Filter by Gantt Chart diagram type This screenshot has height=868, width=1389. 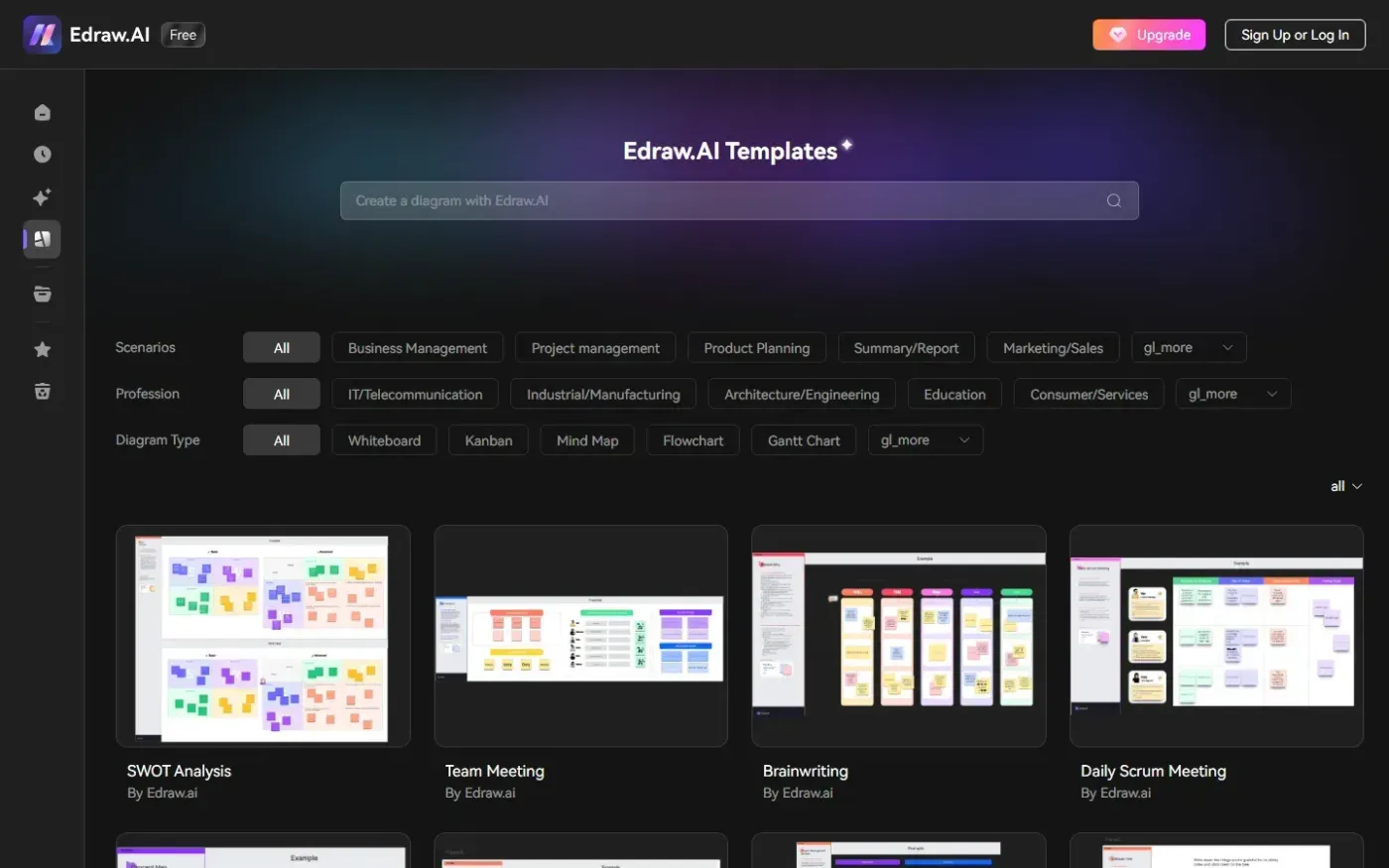(804, 440)
